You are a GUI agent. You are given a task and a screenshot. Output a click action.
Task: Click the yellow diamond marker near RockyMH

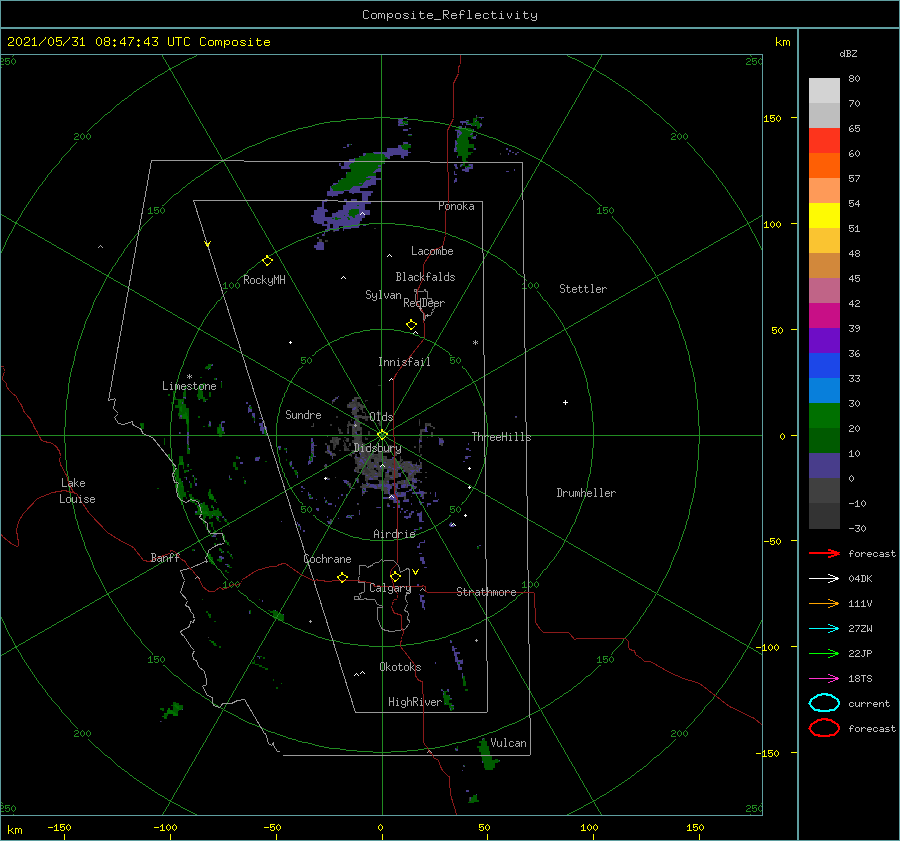click(267, 261)
